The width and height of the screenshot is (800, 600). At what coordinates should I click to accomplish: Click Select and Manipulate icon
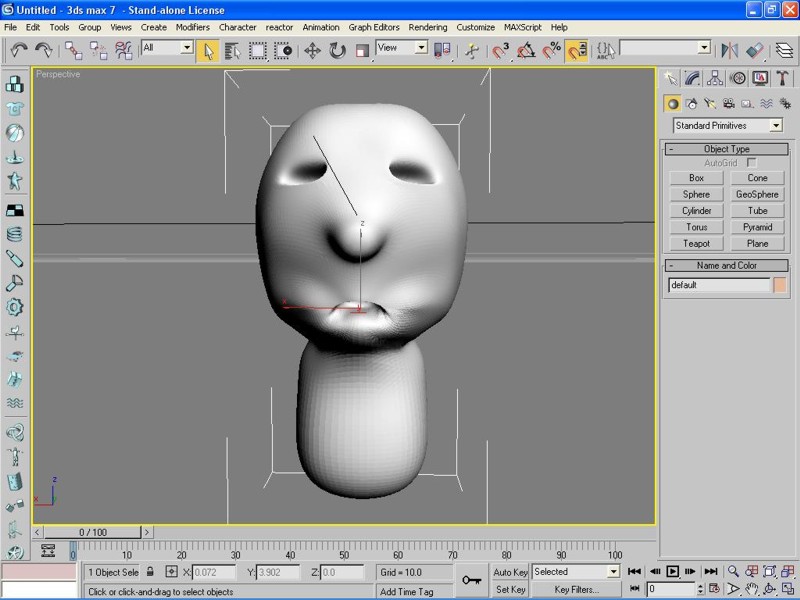(x=472, y=51)
